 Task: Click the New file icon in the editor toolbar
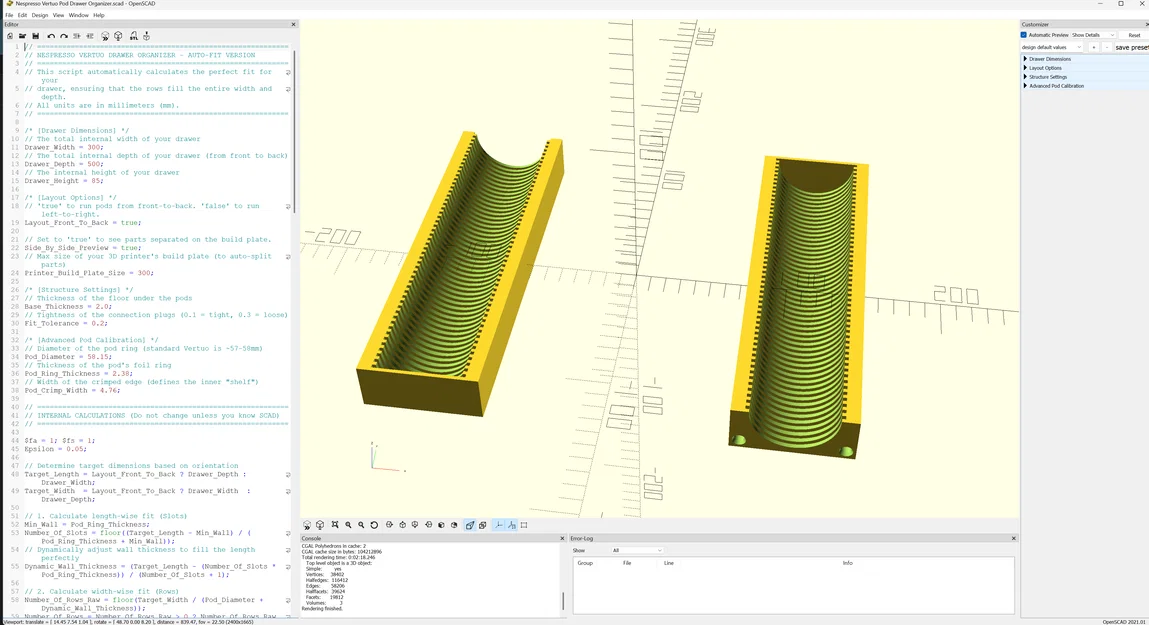tap(10, 36)
